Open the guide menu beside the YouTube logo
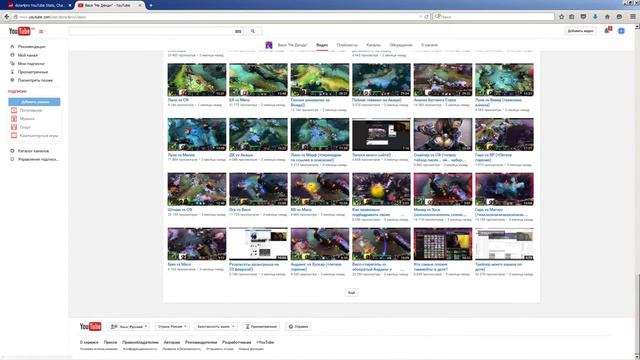The height and width of the screenshot is (360, 640). (41, 31)
